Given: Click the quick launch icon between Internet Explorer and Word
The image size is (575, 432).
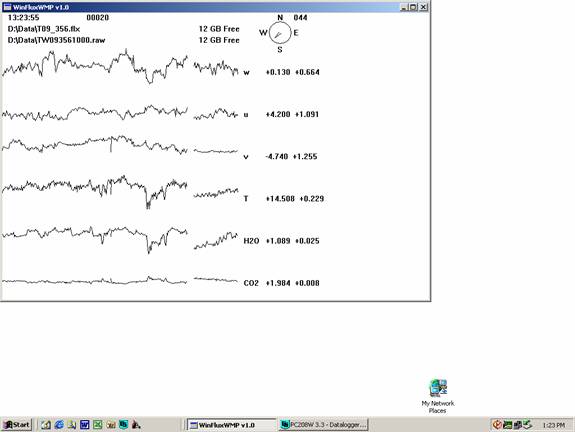Looking at the screenshot, I should click(72, 425).
